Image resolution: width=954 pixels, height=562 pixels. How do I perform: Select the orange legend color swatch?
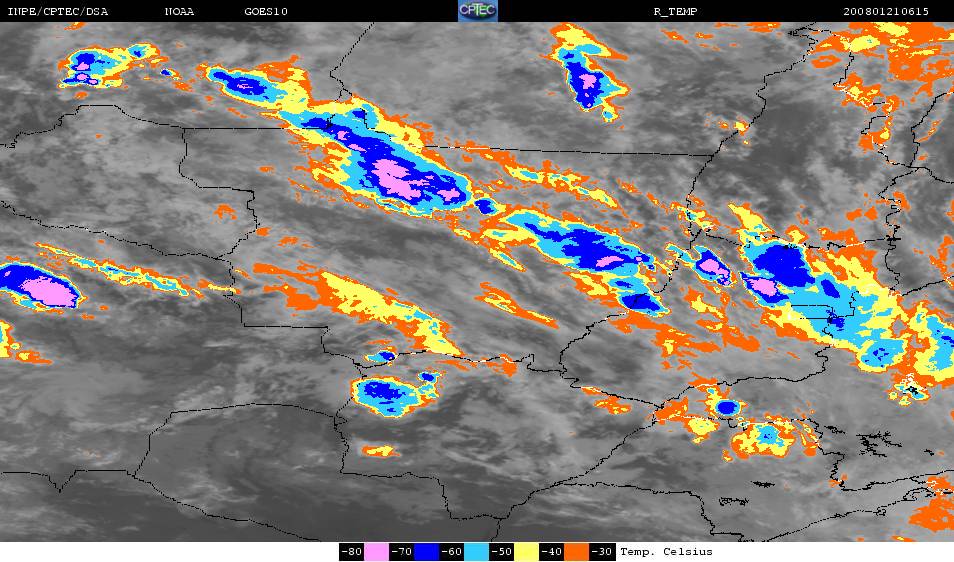click(x=576, y=552)
